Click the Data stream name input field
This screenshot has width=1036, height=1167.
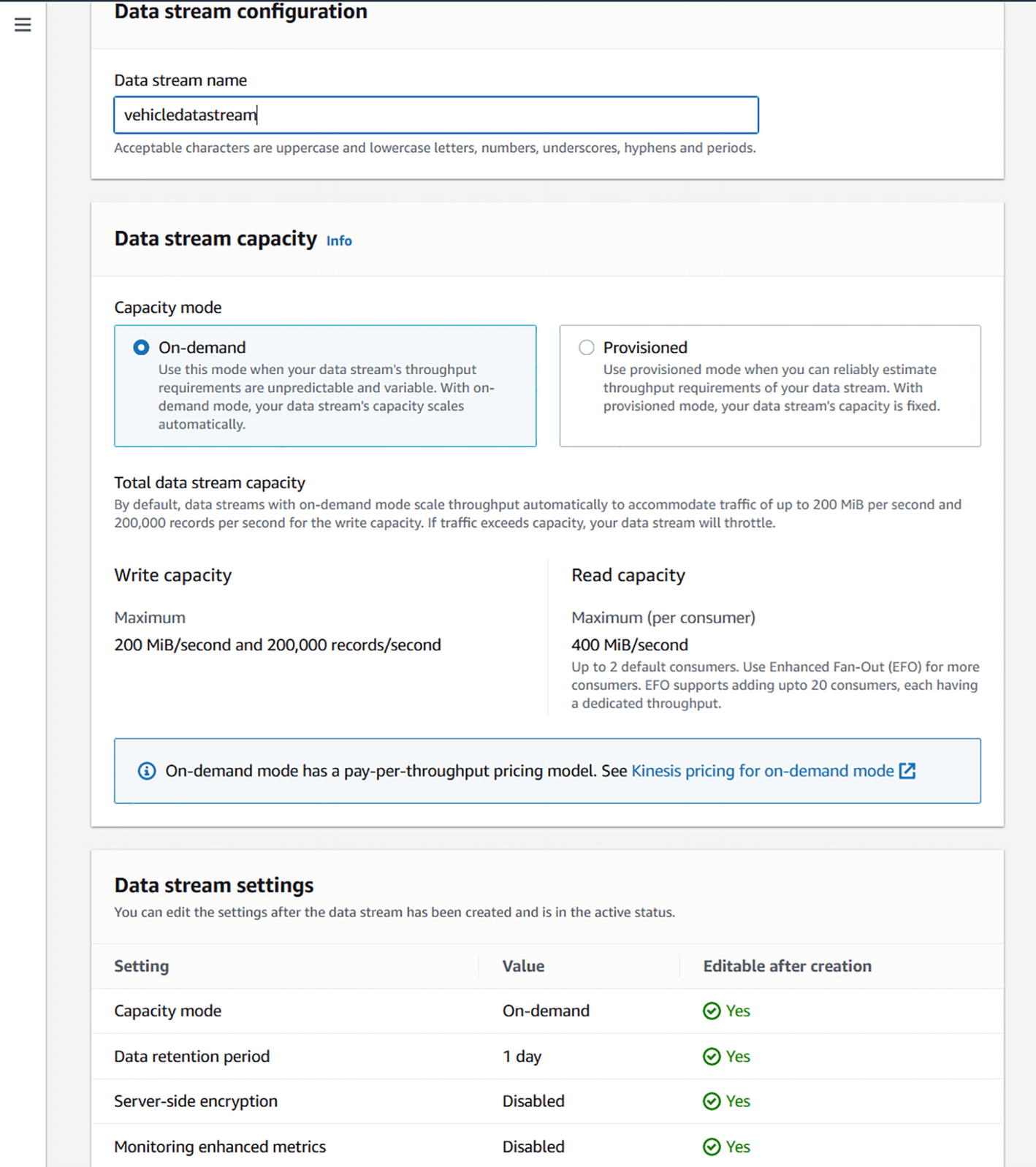tap(435, 115)
